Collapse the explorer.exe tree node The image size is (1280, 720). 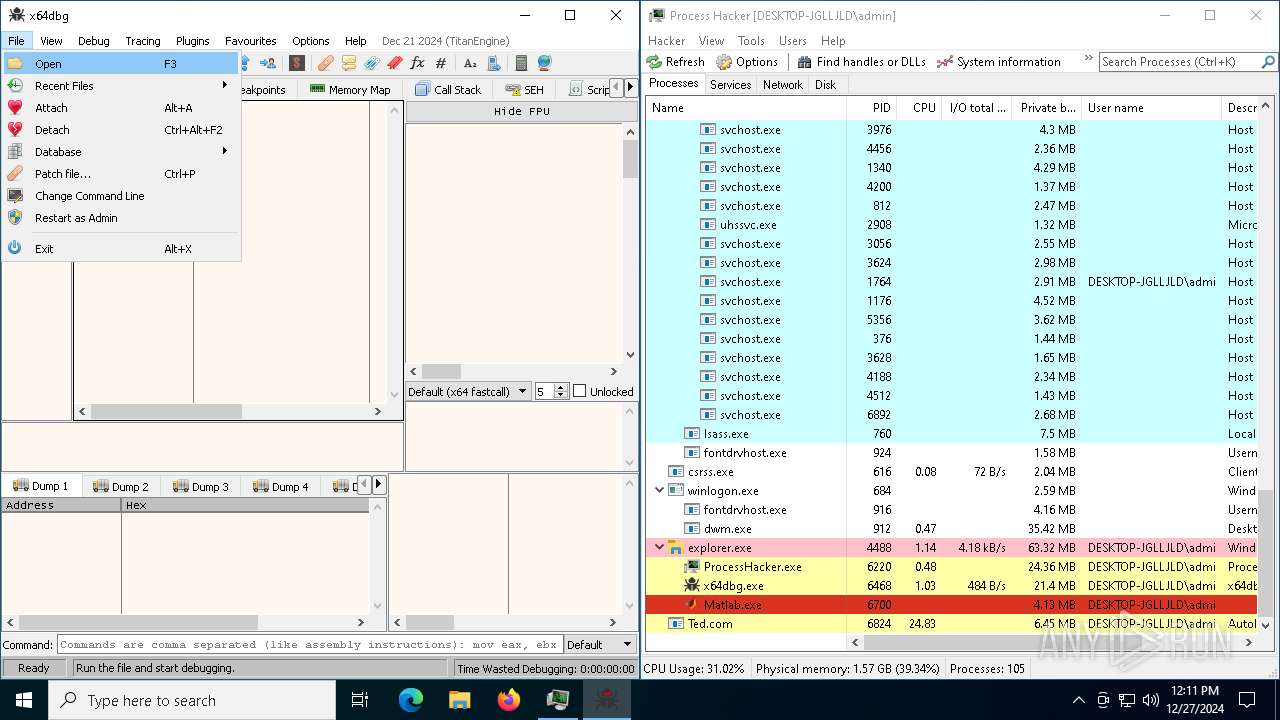pyautogui.click(x=659, y=548)
